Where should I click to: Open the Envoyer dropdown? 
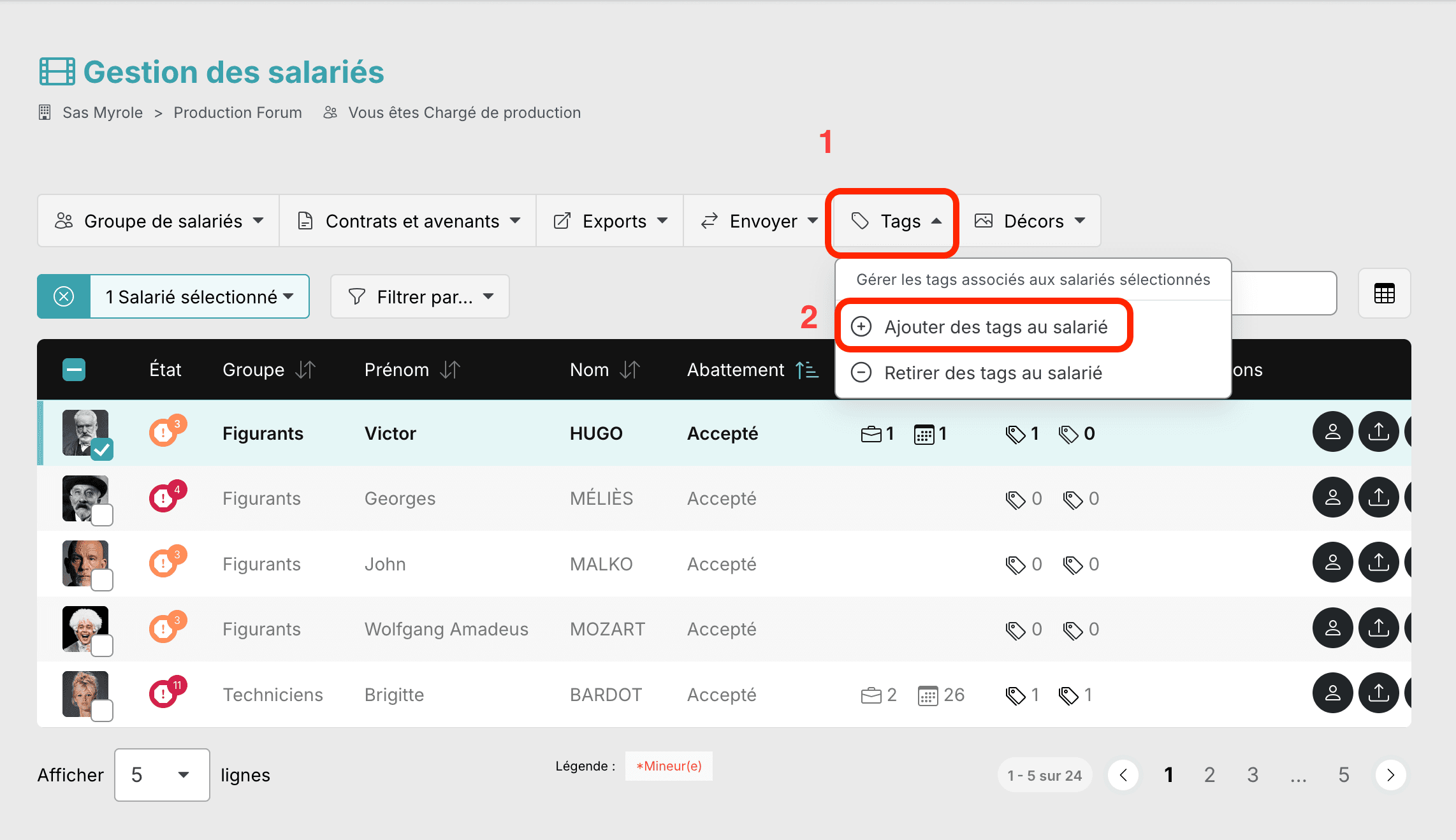click(758, 221)
